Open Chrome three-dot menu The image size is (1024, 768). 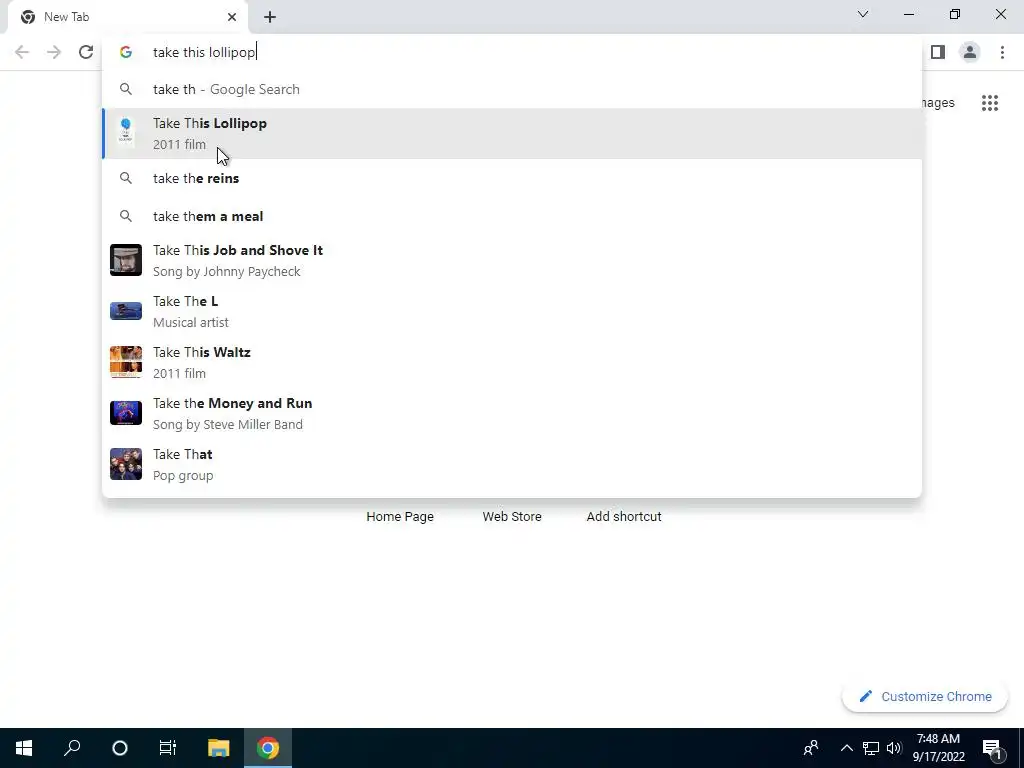(x=1002, y=52)
